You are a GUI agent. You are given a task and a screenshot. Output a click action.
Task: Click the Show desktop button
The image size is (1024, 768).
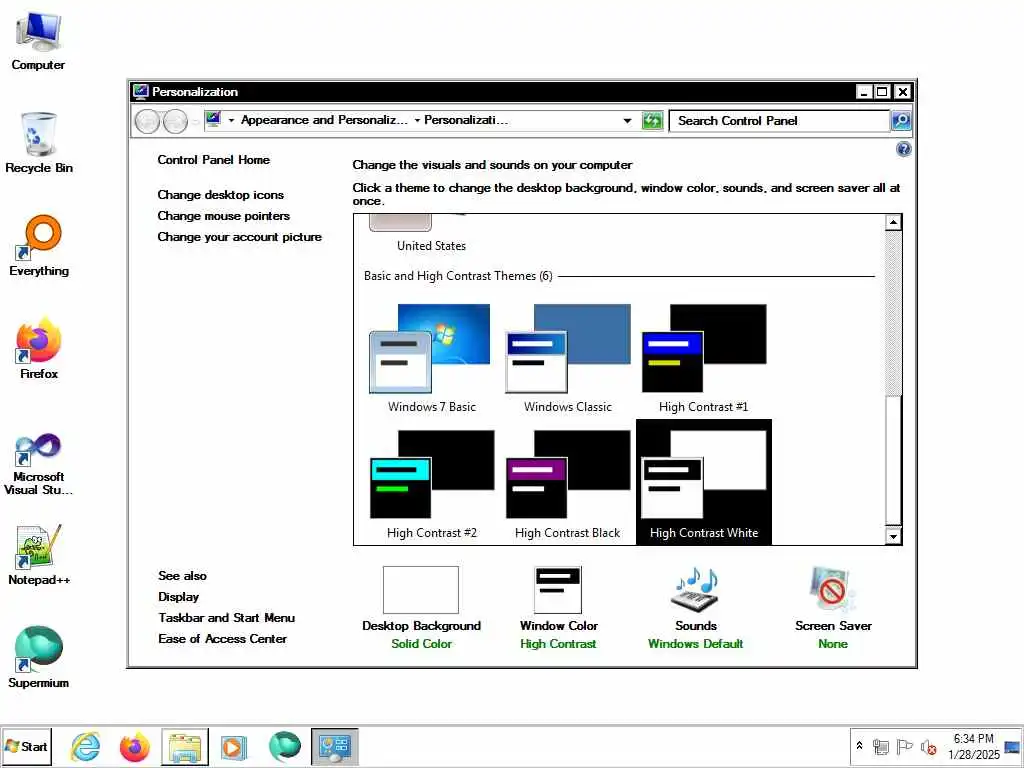click(x=1013, y=746)
